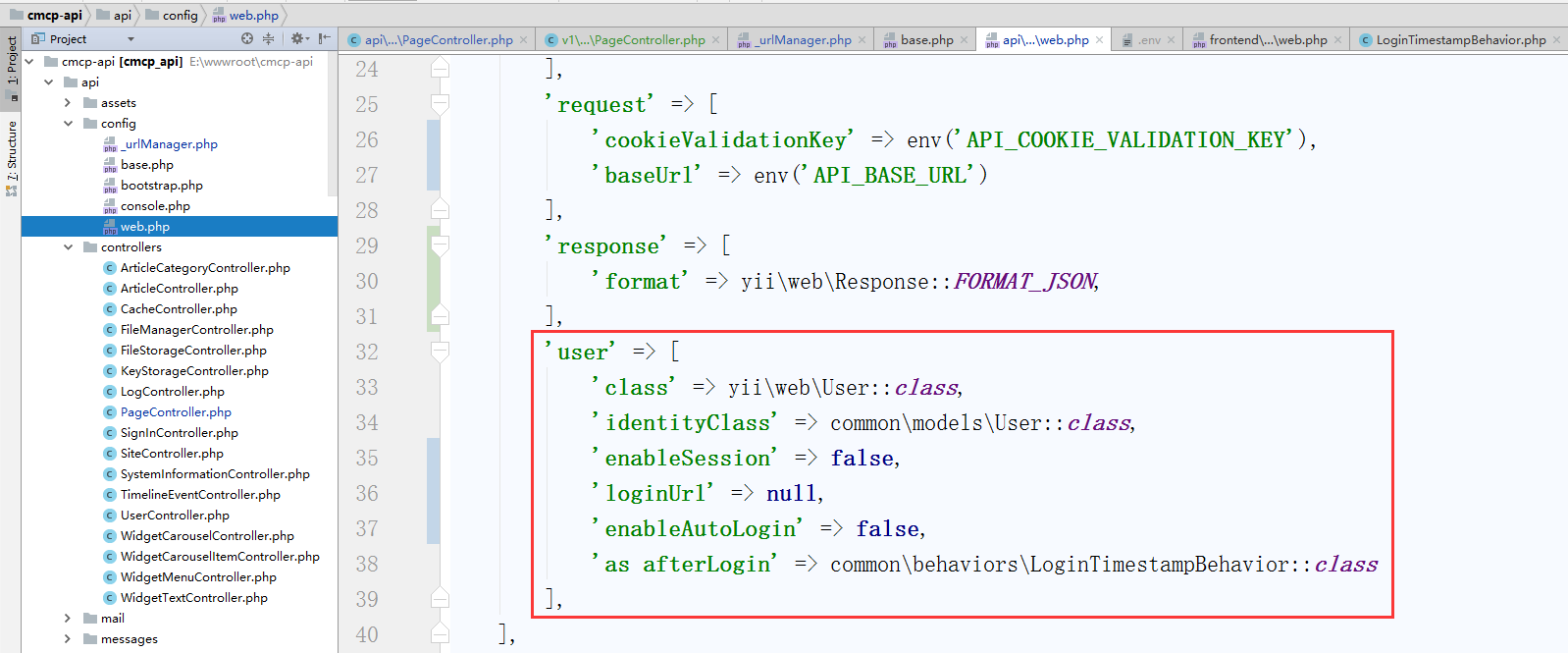The image size is (1568, 653).
Task: Click the config breadcrumb in navigation bar
Action: (171, 15)
